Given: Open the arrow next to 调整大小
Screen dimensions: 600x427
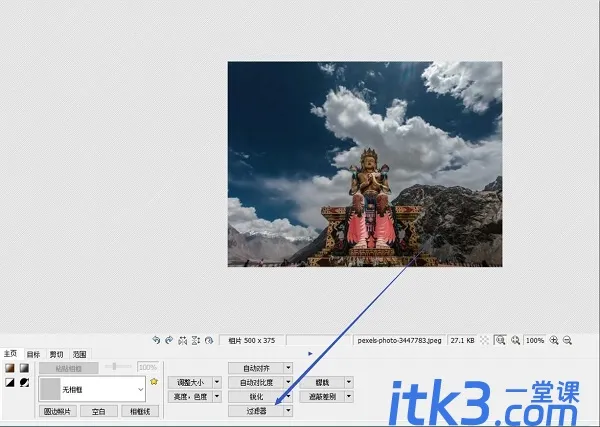Looking at the screenshot, I should tap(217, 382).
